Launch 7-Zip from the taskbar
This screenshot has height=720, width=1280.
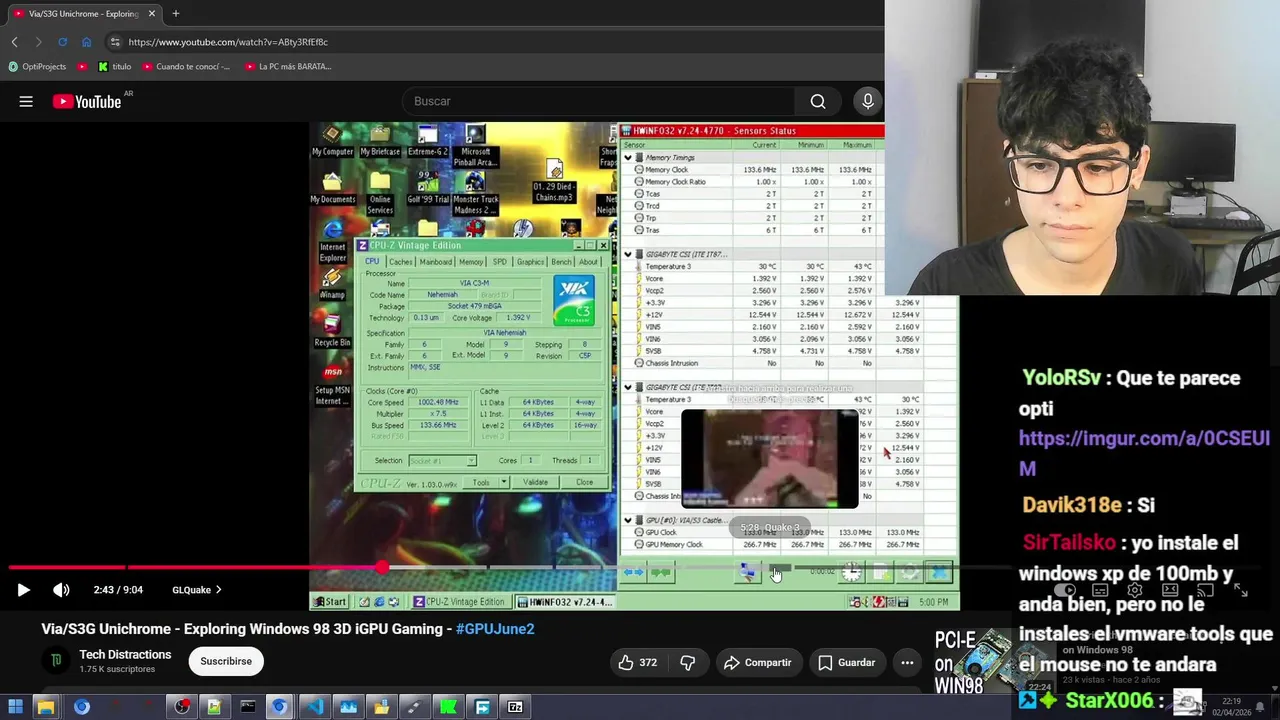click(x=515, y=707)
